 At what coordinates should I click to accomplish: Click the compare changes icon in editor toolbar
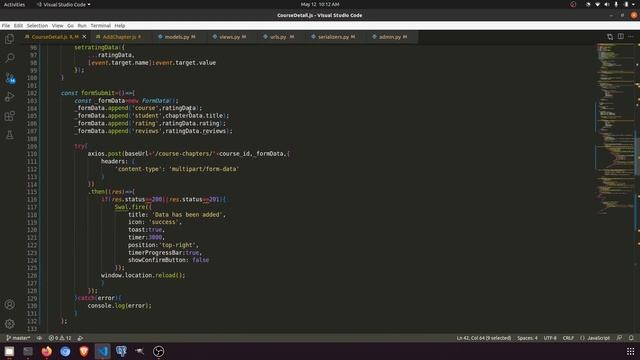coord(610,36)
